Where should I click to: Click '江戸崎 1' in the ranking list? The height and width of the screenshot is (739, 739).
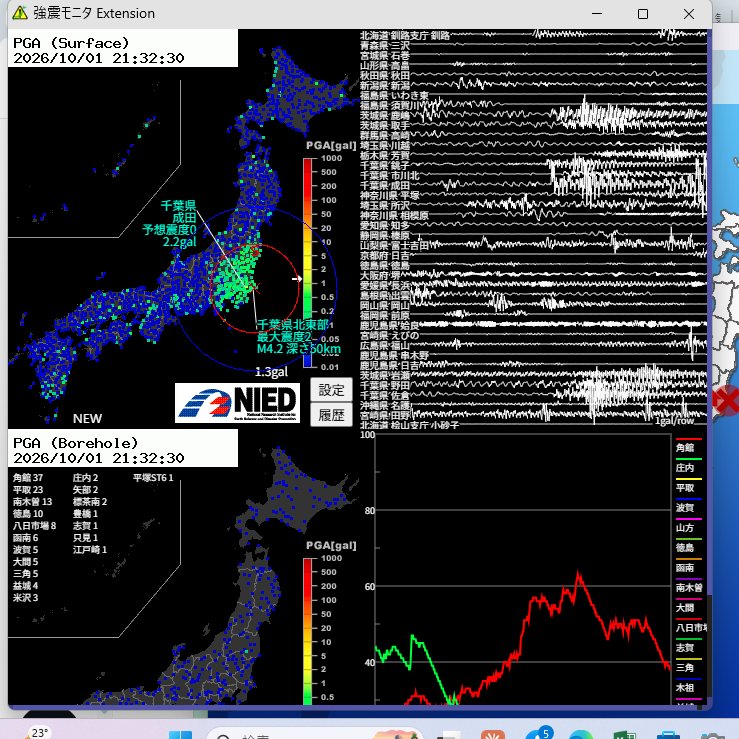tap(90, 550)
